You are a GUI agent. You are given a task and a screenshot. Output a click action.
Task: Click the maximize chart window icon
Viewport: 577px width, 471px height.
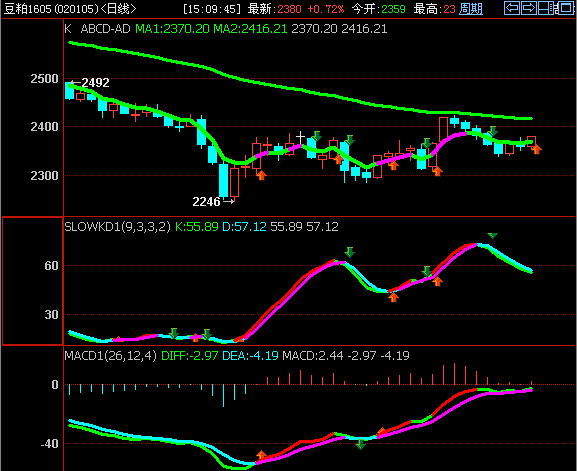[565, 8]
